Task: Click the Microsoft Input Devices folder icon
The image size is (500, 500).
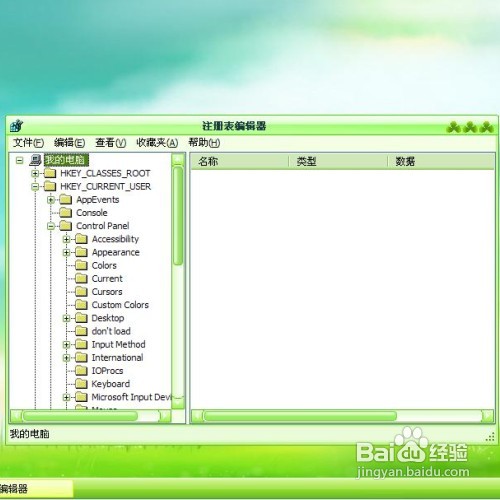Action: click(x=81, y=397)
